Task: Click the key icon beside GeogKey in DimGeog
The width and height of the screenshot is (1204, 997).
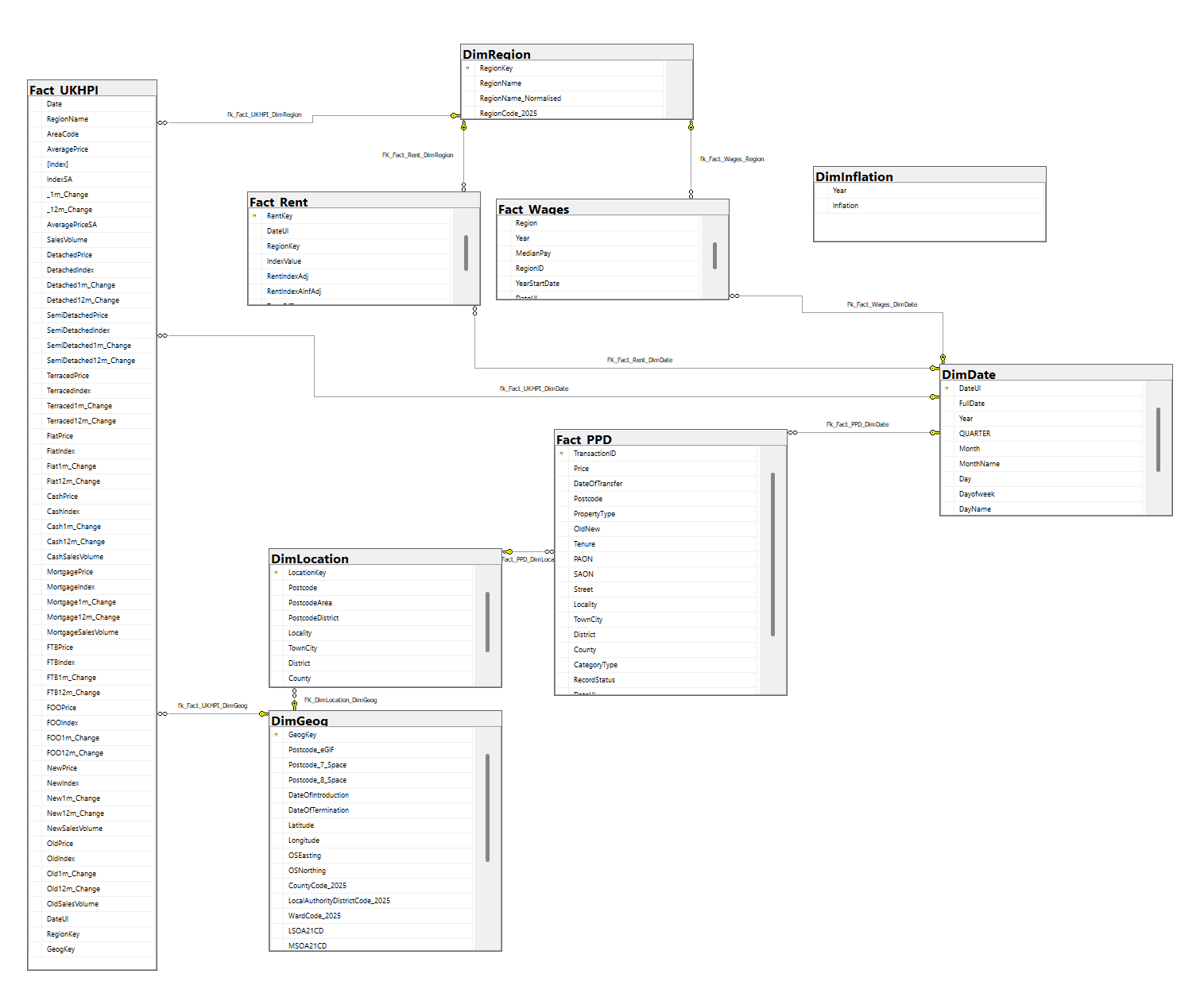Action: 276,735
